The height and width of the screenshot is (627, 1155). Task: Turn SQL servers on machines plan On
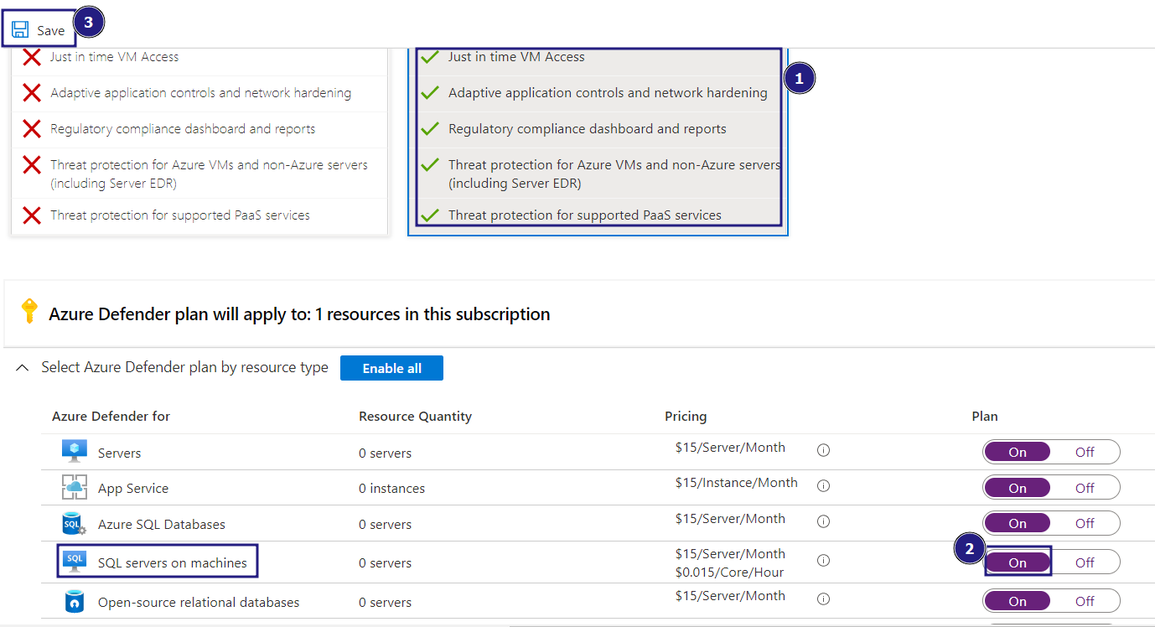click(x=1017, y=562)
